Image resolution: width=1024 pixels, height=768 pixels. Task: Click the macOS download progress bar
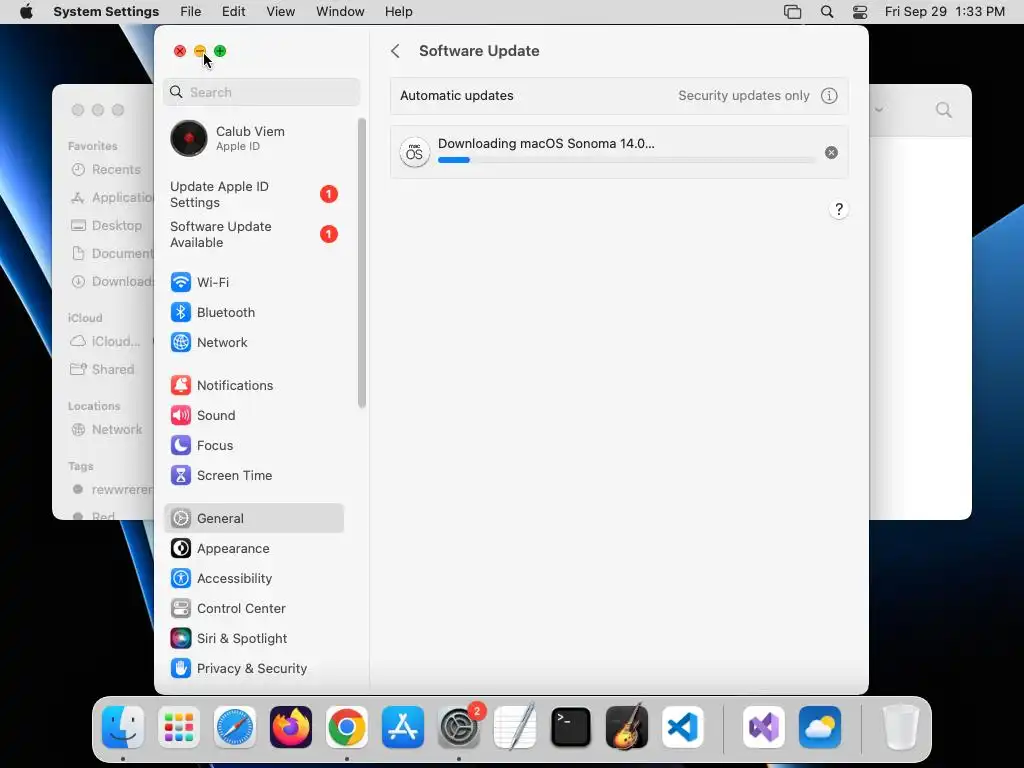click(x=626, y=160)
